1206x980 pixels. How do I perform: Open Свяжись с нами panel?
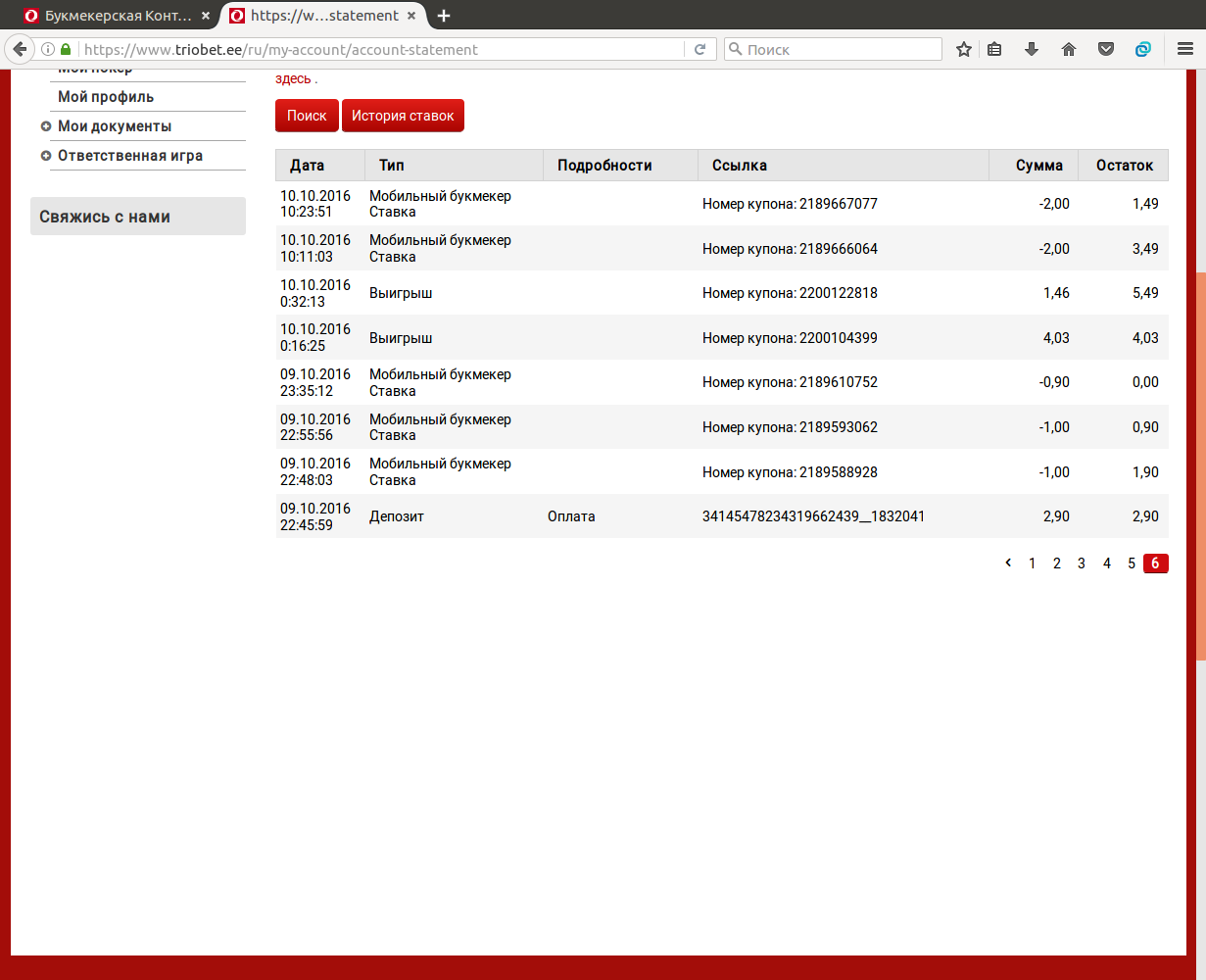tap(138, 217)
